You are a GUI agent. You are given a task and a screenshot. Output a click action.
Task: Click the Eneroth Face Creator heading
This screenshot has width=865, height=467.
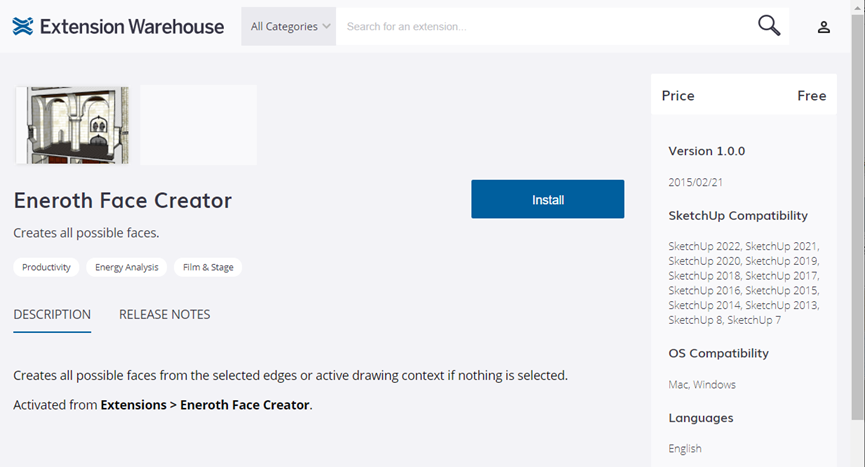tap(122, 200)
